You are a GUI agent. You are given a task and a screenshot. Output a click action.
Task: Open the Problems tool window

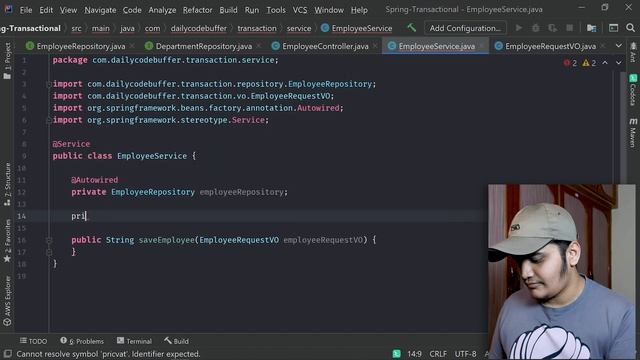[82, 341]
